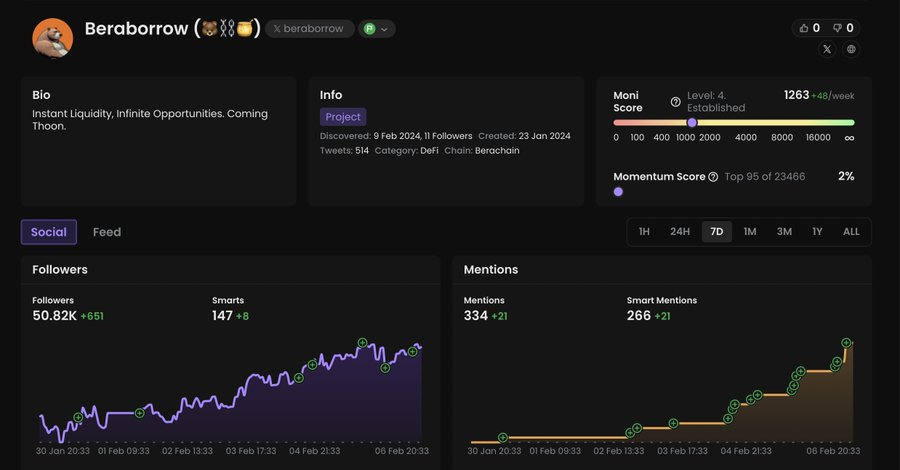Click the Moni Score help icon
Screen dimensions: 900x470
click(676, 102)
